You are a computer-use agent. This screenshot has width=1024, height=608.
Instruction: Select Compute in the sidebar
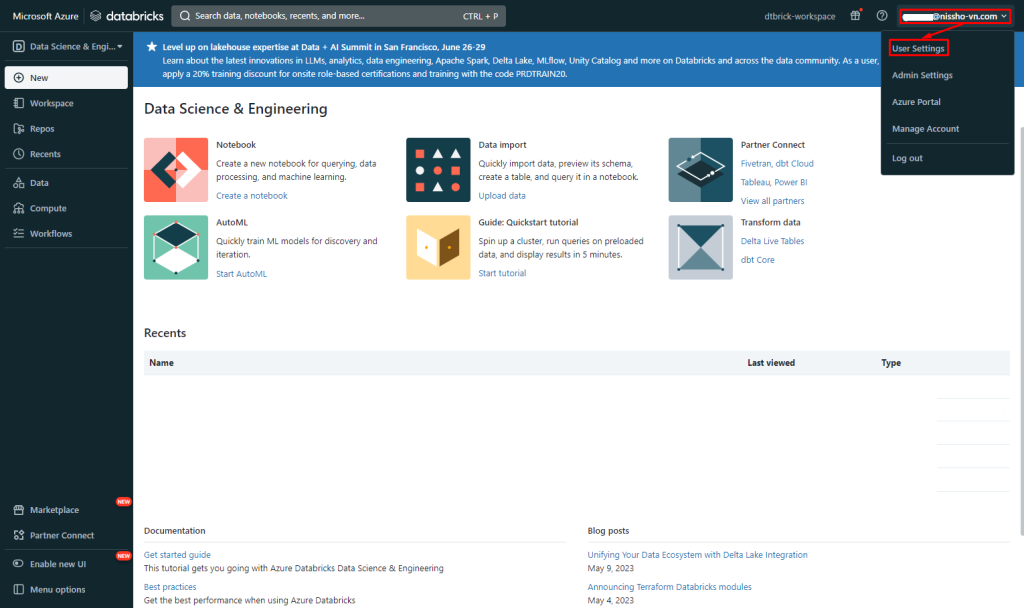[48, 208]
